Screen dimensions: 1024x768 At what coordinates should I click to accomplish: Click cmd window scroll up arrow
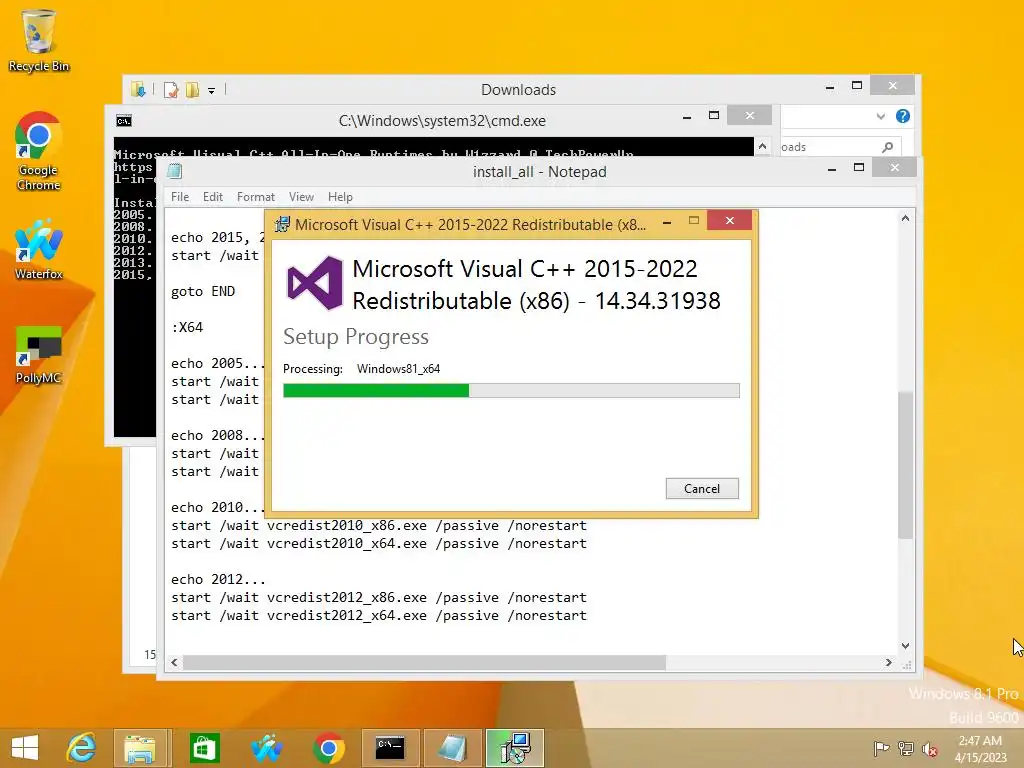pos(762,146)
